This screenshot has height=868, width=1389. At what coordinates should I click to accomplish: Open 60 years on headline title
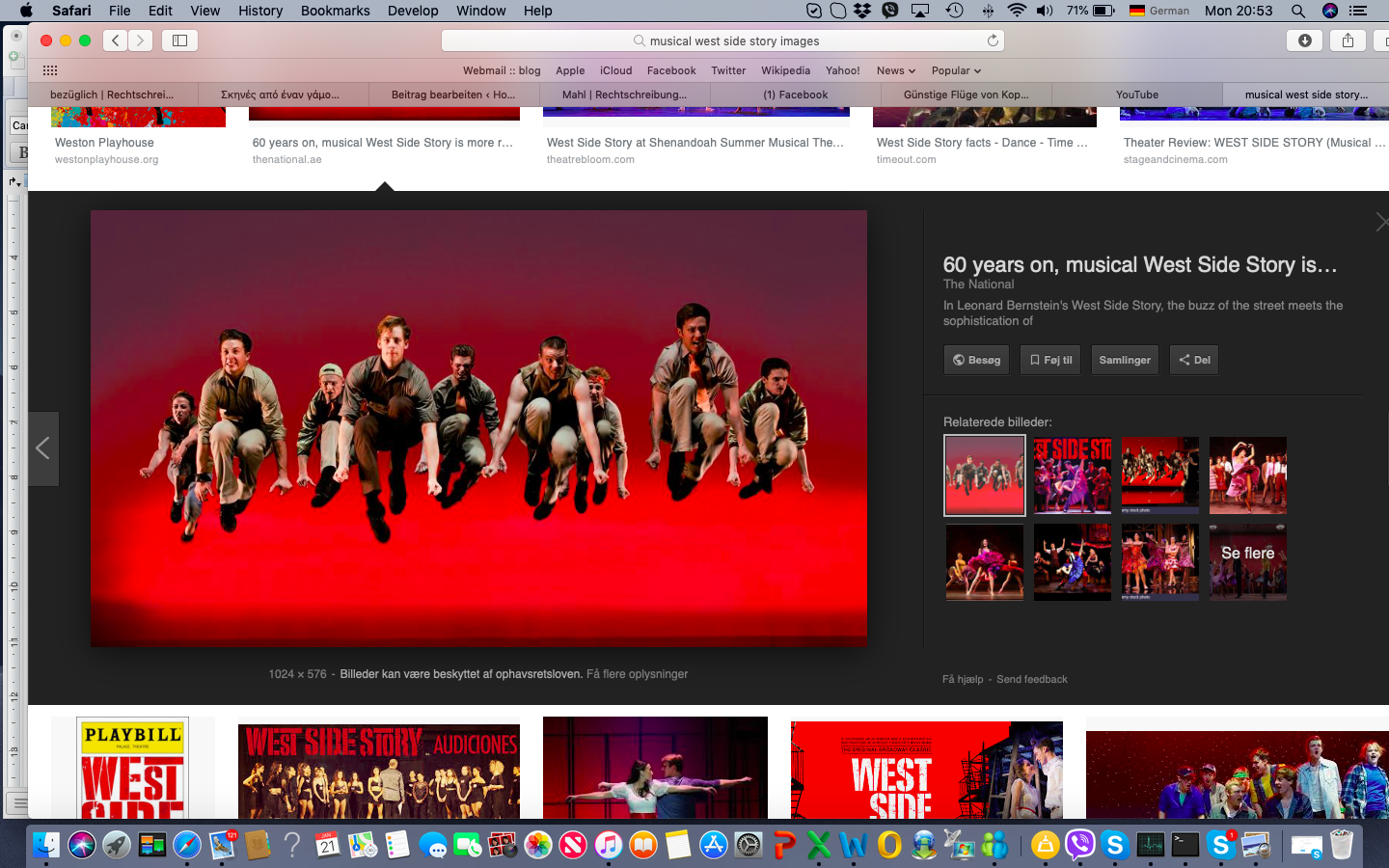[1140, 264]
